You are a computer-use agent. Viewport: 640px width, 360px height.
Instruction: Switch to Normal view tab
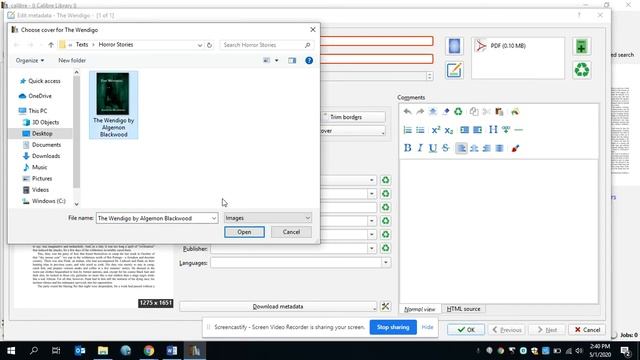(x=420, y=309)
